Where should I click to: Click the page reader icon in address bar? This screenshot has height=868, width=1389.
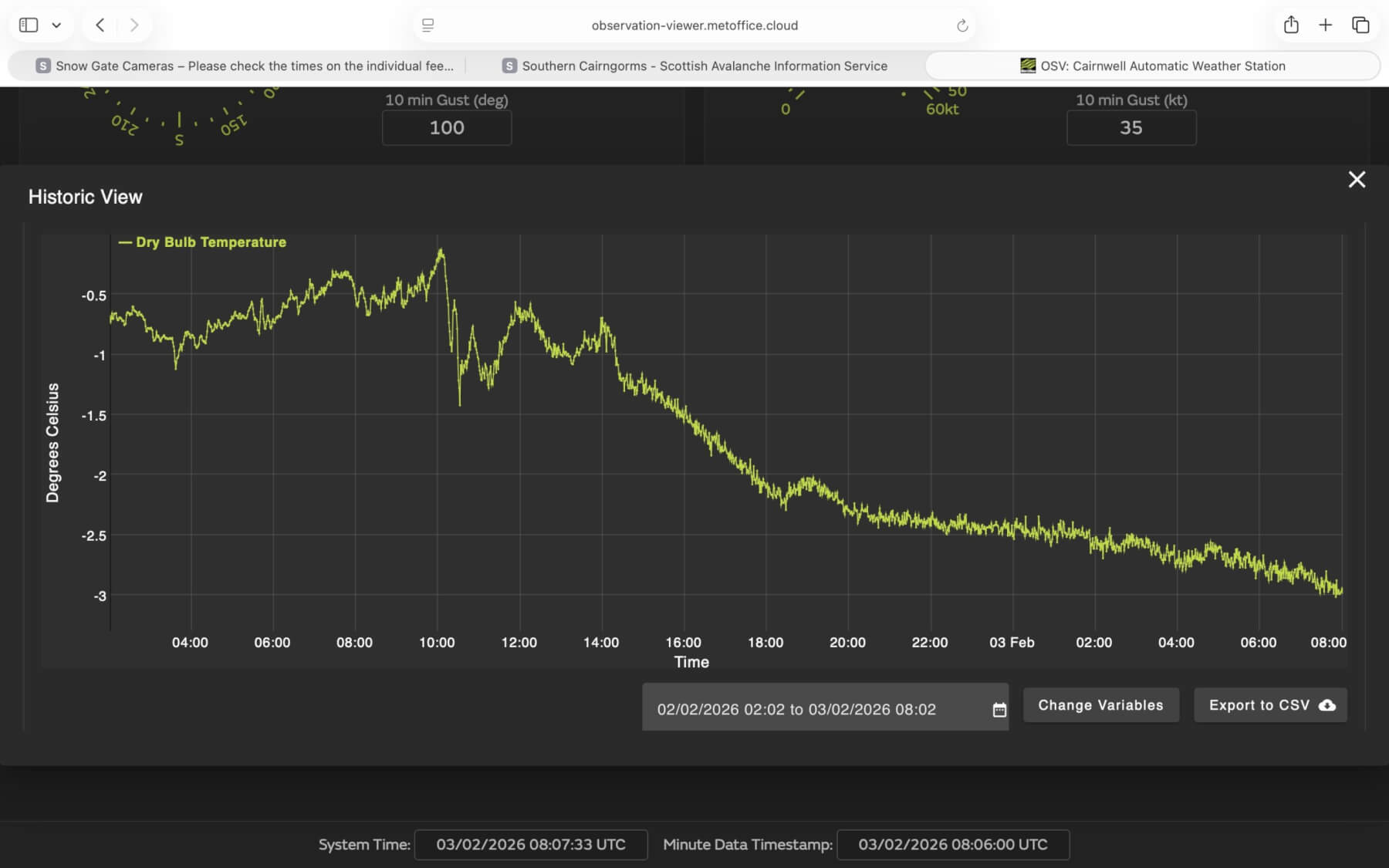[x=428, y=25]
